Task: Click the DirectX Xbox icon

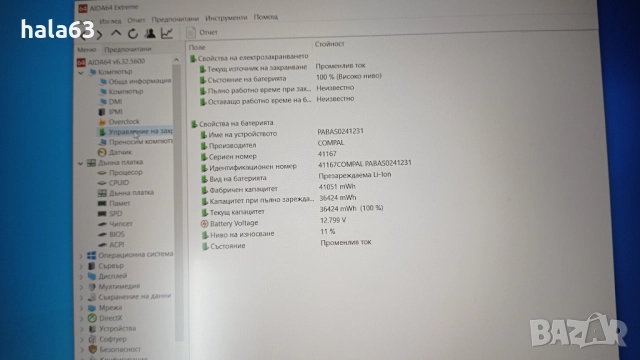Action: click(x=92, y=318)
